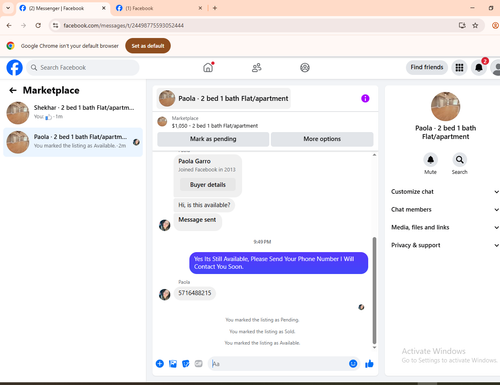Bookmark this page with the star icon
Viewport: 500px width, 385px height.
click(475, 25)
